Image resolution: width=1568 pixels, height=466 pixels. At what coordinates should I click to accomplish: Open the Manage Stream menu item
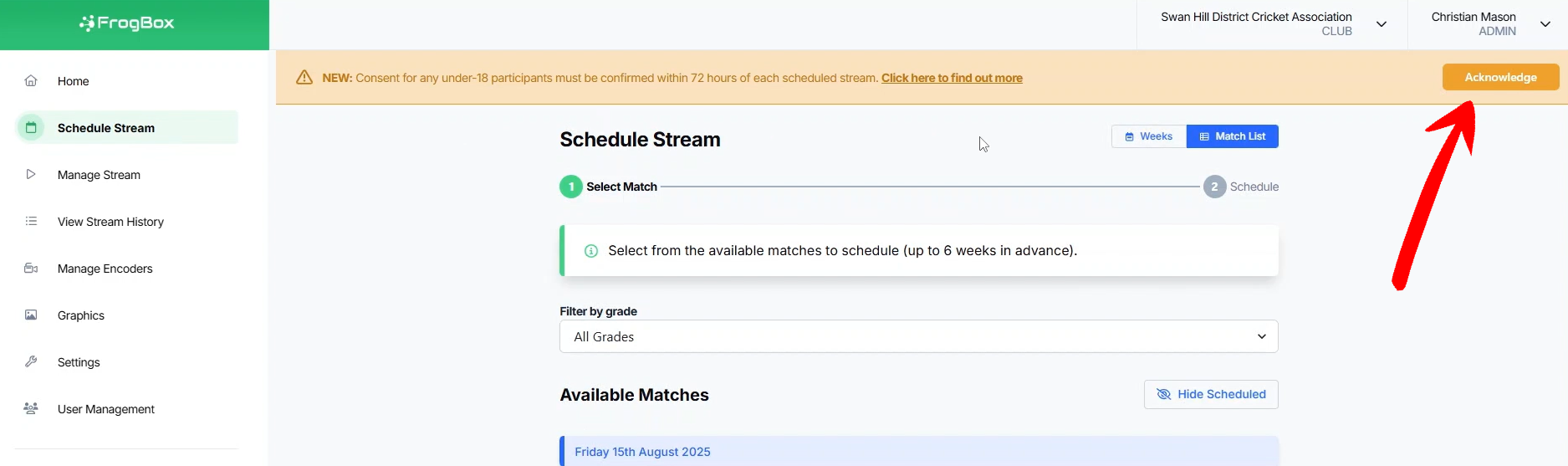[x=99, y=175]
